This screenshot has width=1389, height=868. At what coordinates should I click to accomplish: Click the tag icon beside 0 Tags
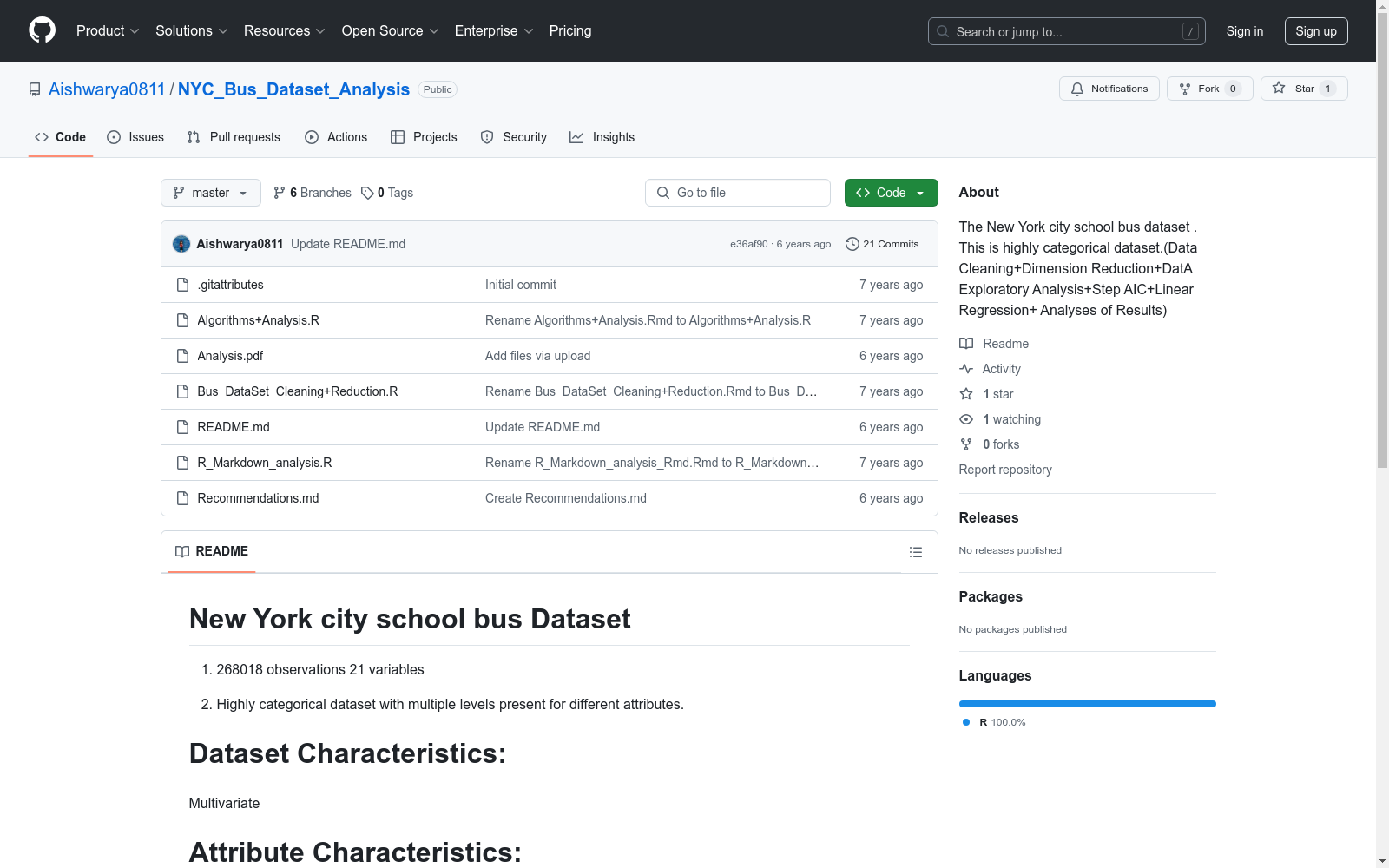367,193
